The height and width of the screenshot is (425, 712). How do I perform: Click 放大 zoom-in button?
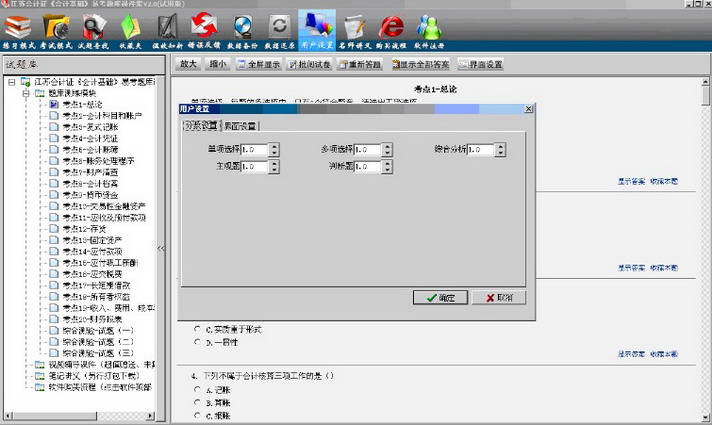click(188, 64)
